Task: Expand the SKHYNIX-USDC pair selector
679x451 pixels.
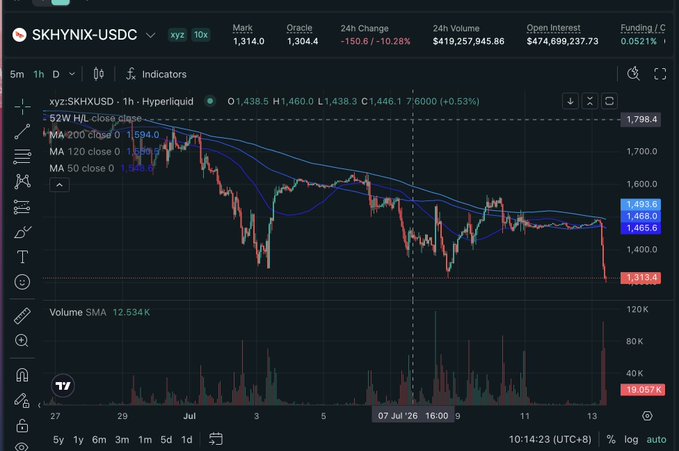Action: point(150,35)
